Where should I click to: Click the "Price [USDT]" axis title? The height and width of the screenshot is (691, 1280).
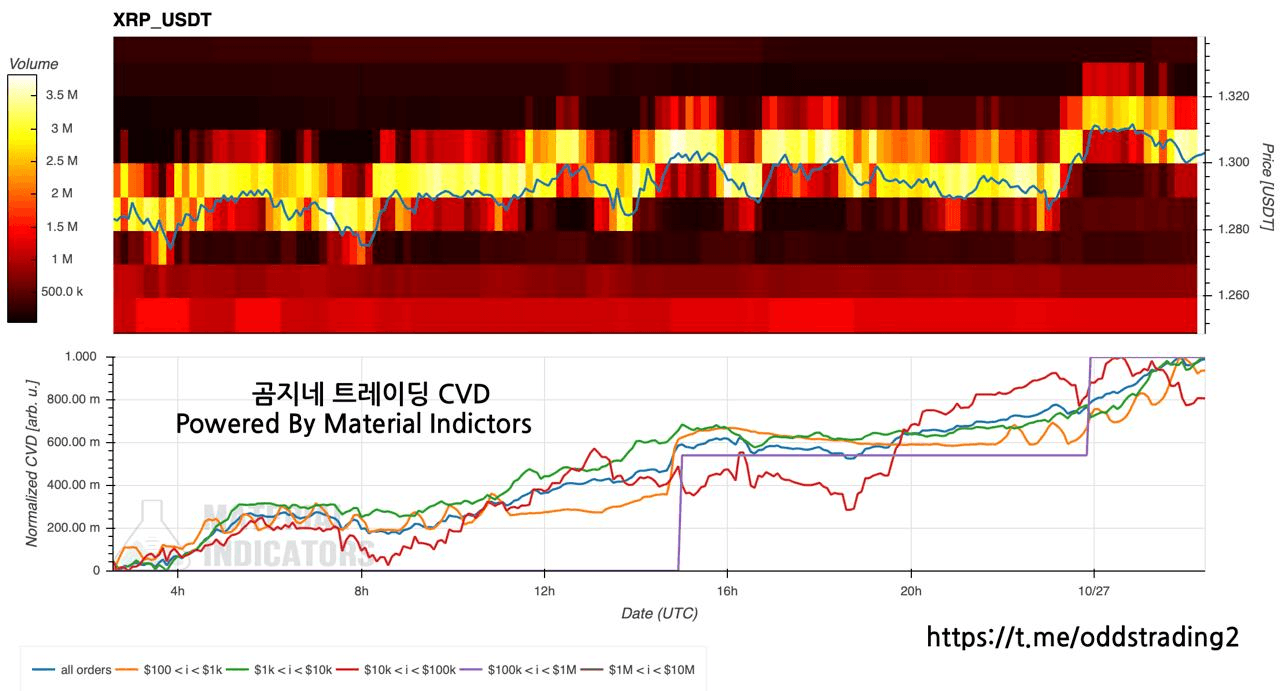pyautogui.click(x=1266, y=187)
